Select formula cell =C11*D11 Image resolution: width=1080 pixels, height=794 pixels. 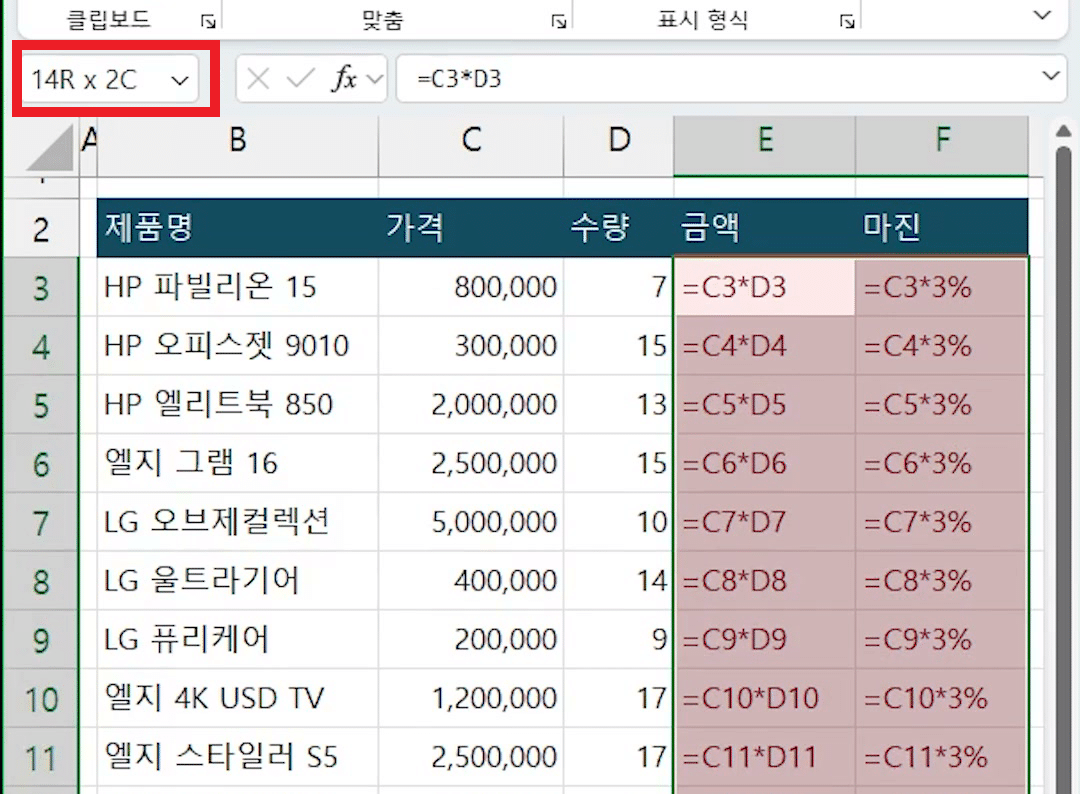point(765,758)
